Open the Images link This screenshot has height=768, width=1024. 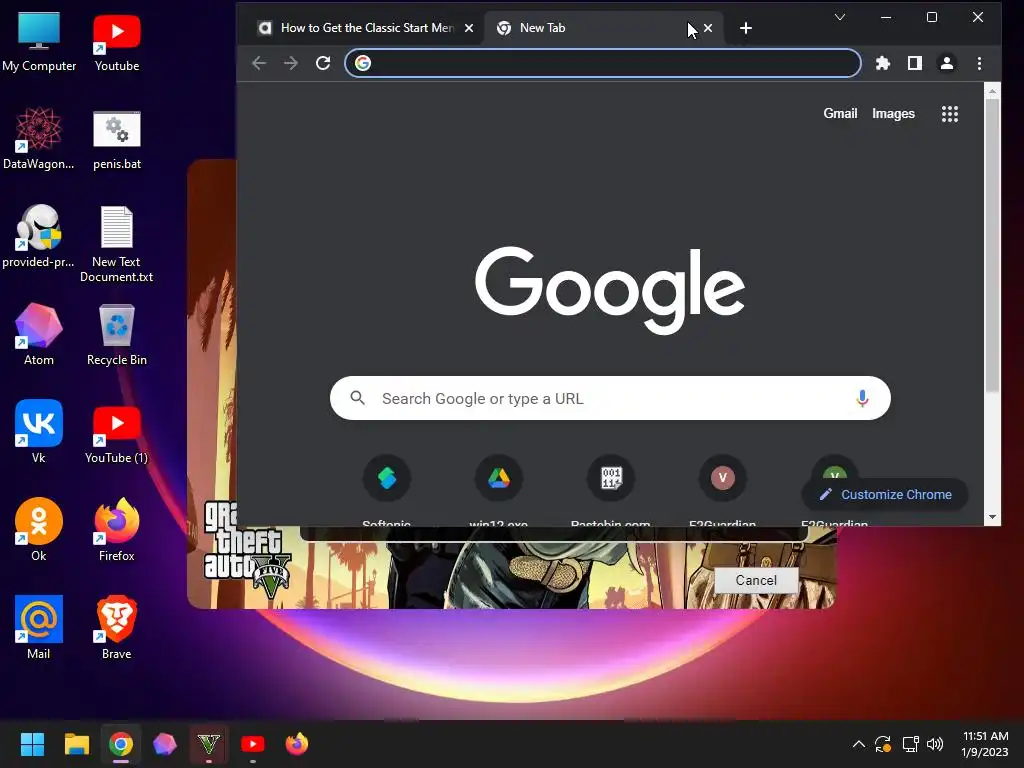(893, 114)
